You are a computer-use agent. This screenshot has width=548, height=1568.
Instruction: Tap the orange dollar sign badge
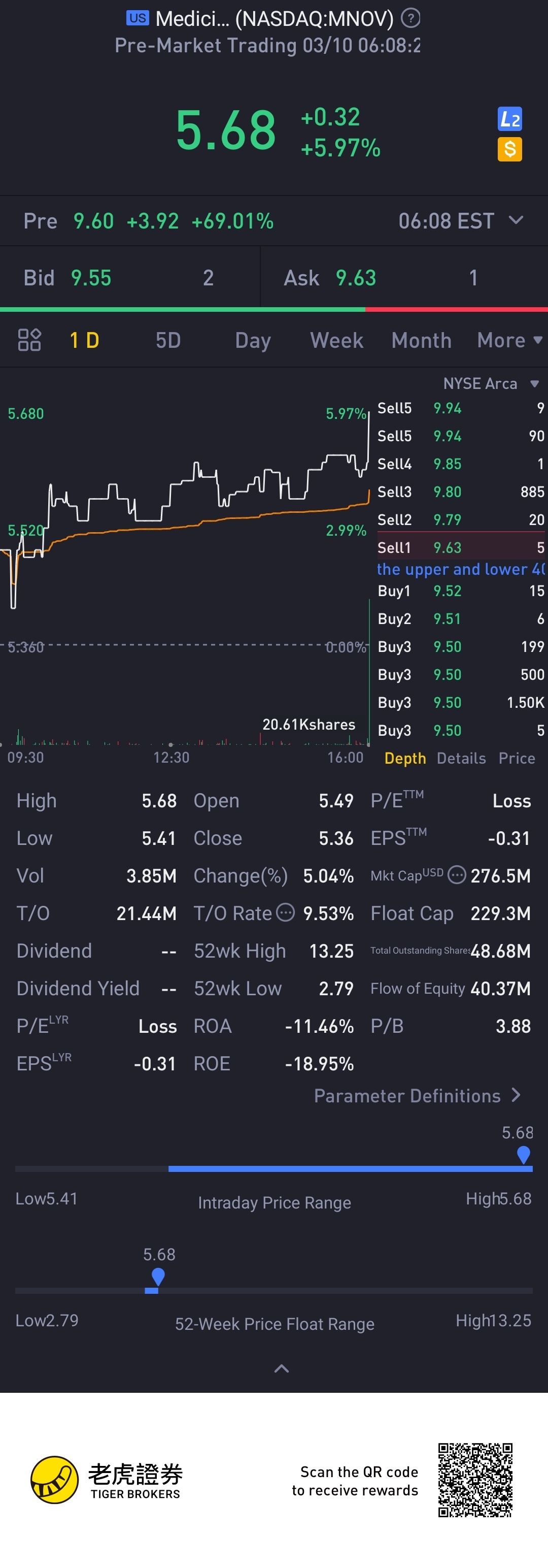509,149
